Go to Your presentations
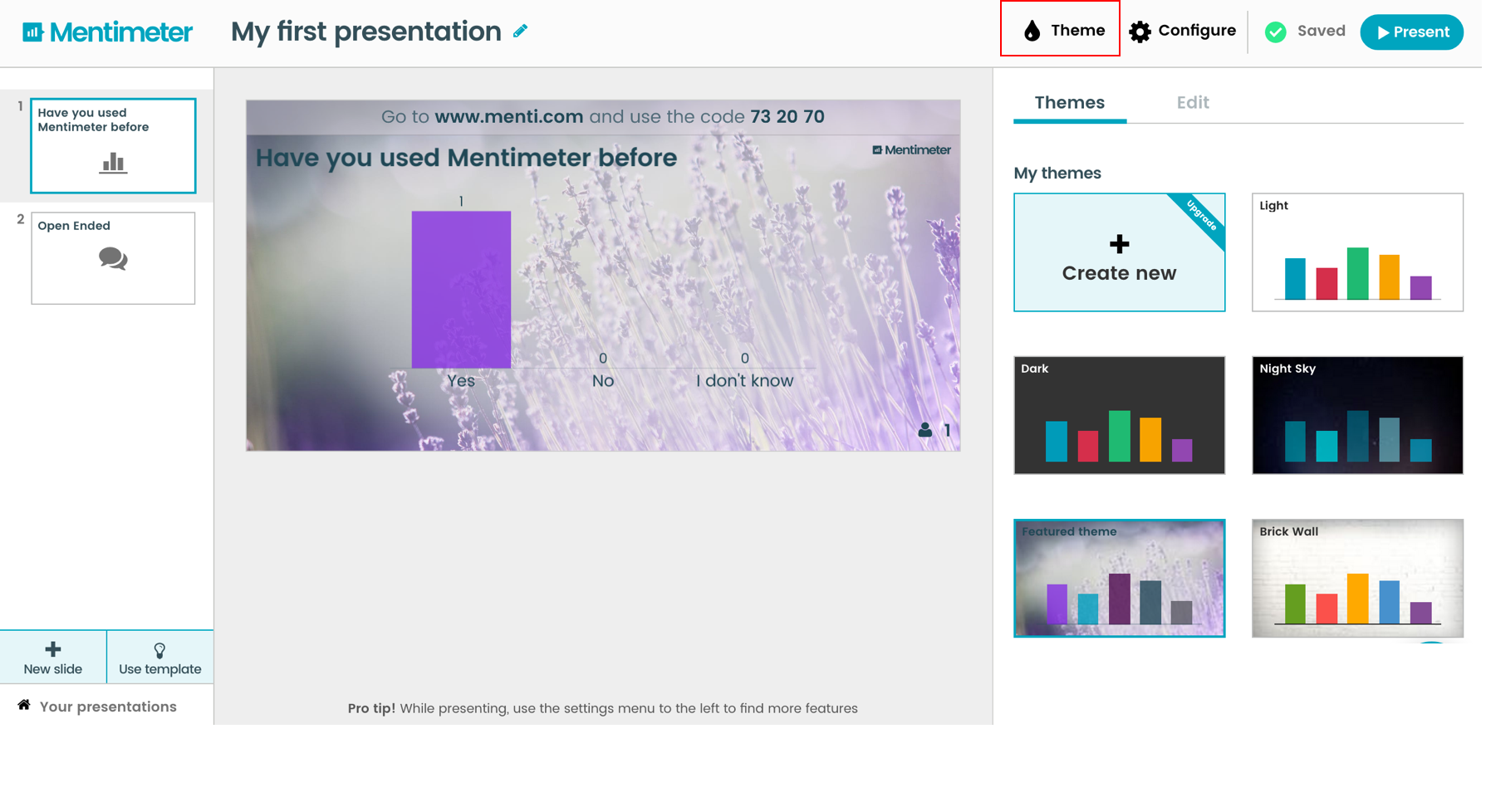 pos(98,707)
